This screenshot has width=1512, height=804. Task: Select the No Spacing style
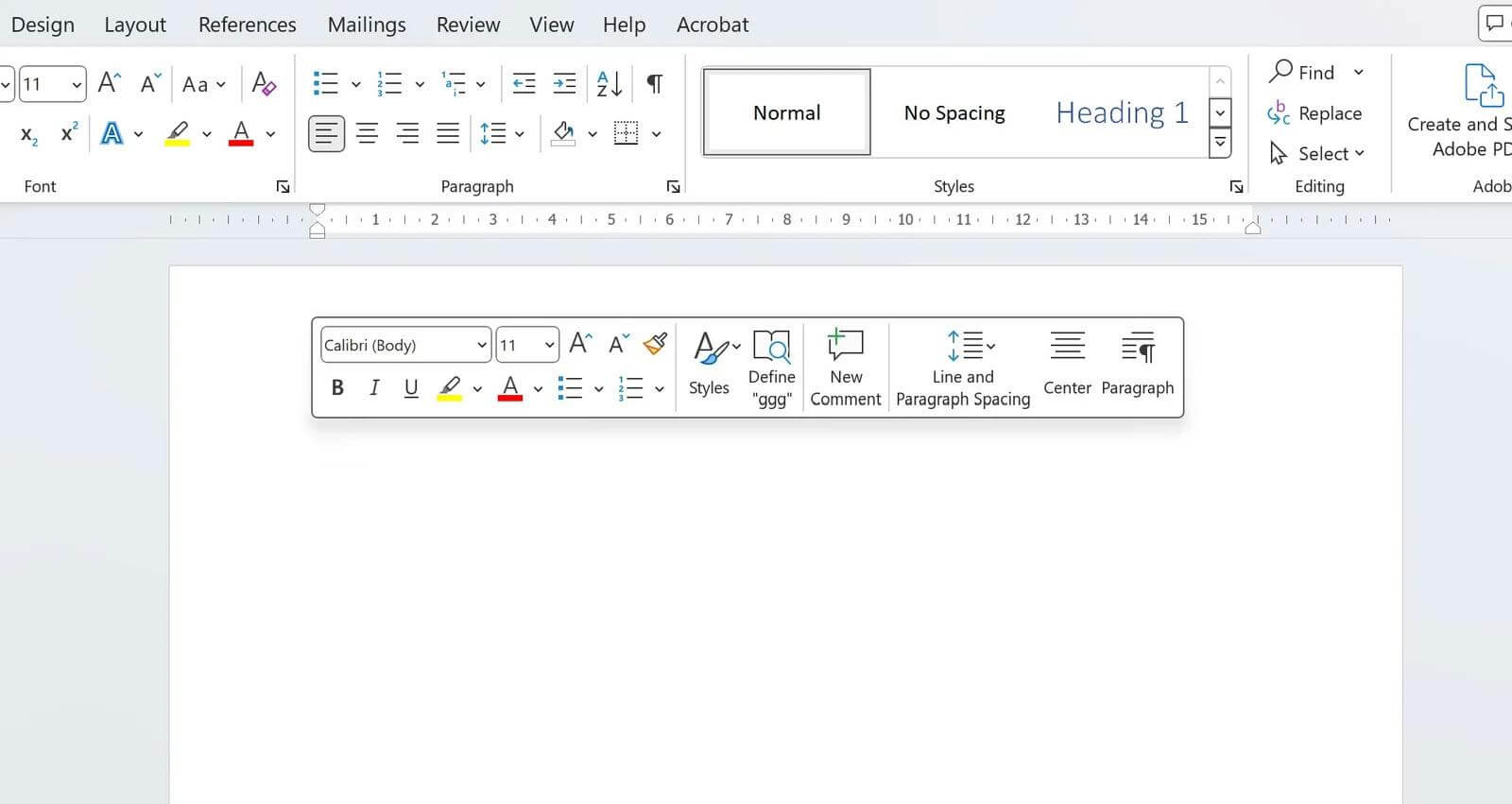click(954, 112)
